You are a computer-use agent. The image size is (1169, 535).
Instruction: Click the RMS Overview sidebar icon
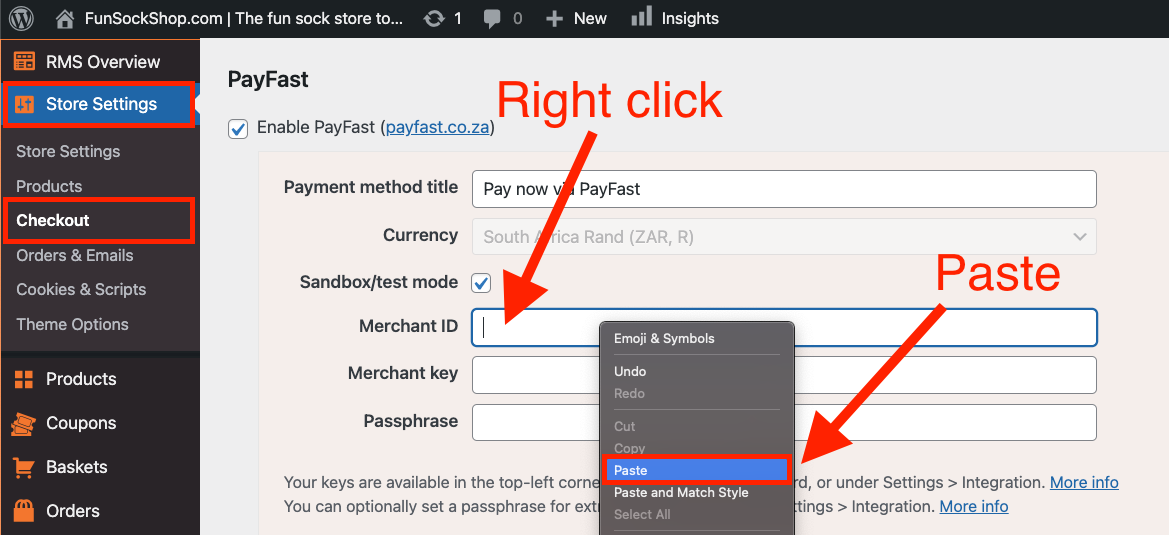tap(25, 61)
